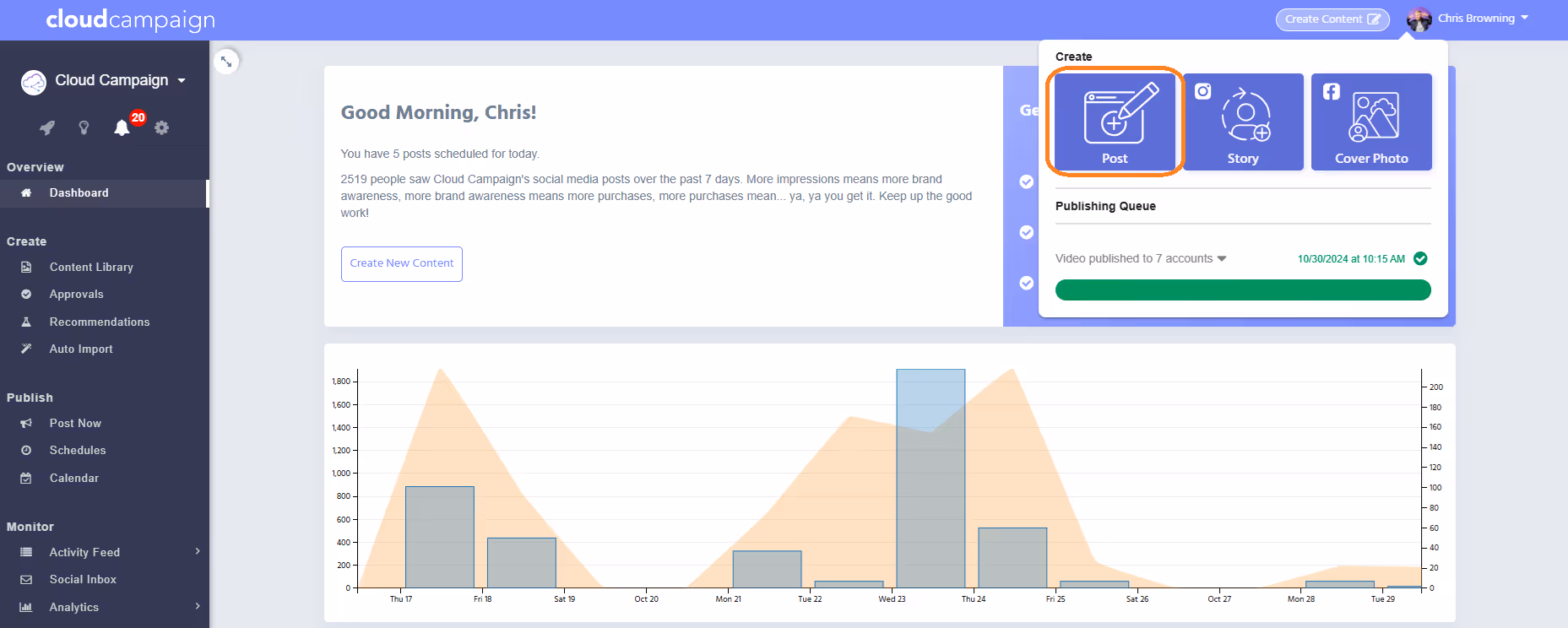This screenshot has height=628, width=1568.
Task: Click the 10/30/2024 at 10:15 AM timestamp
Action: [1351, 259]
